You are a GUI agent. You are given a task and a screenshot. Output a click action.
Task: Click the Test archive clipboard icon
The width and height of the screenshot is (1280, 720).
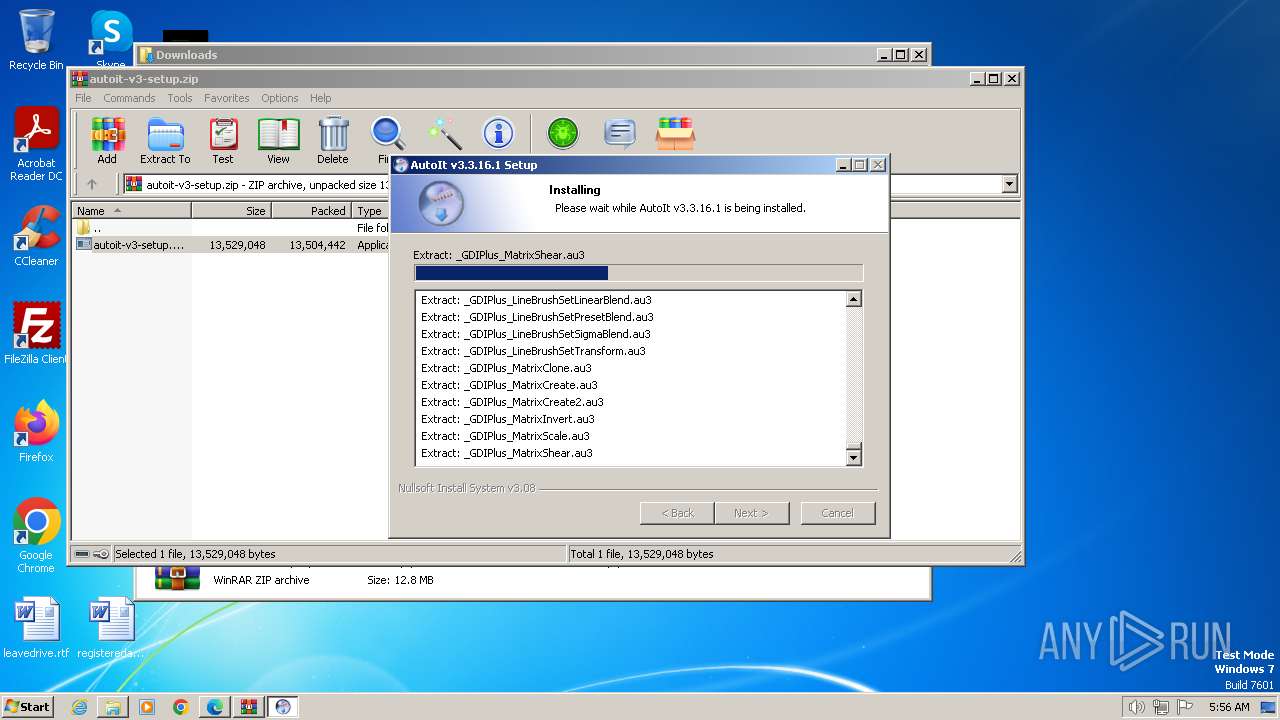click(x=223, y=141)
